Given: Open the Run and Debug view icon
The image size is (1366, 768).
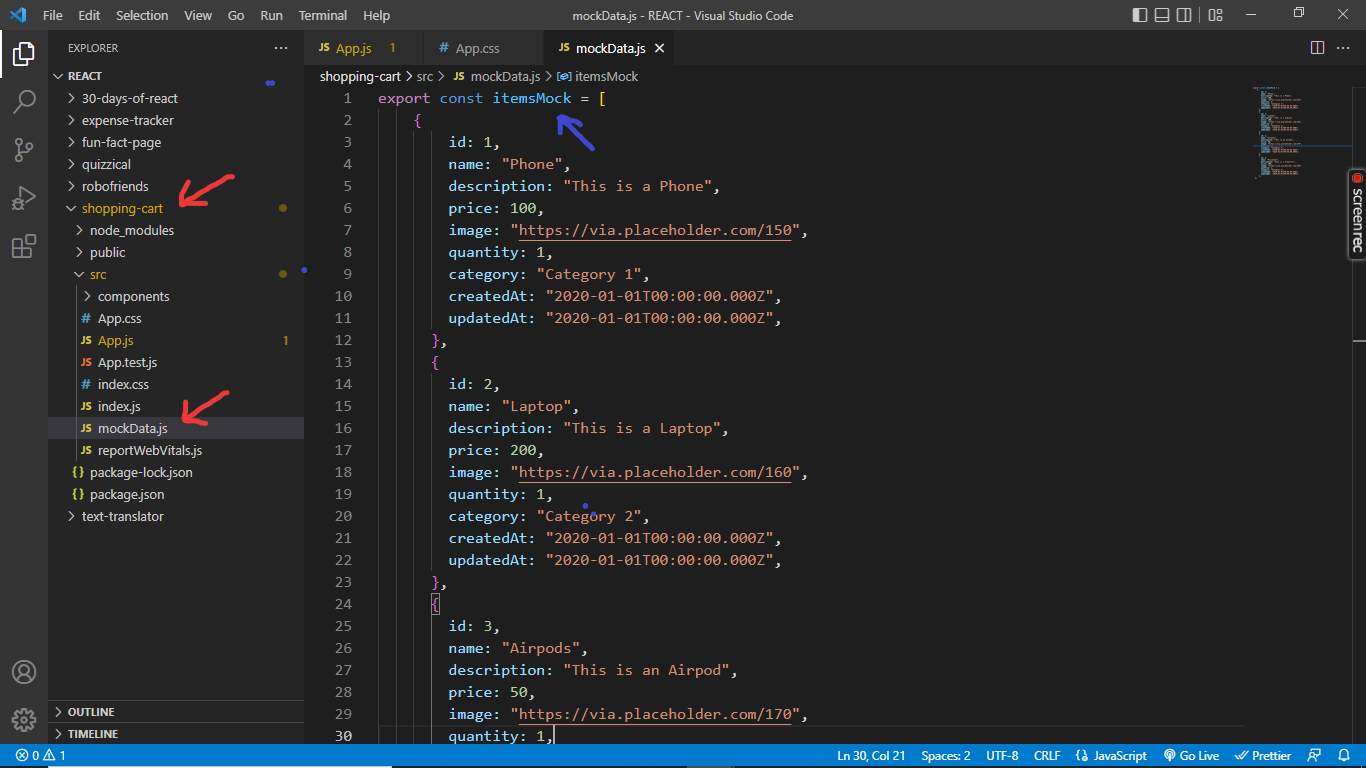Looking at the screenshot, I should pyautogui.click(x=24, y=198).
